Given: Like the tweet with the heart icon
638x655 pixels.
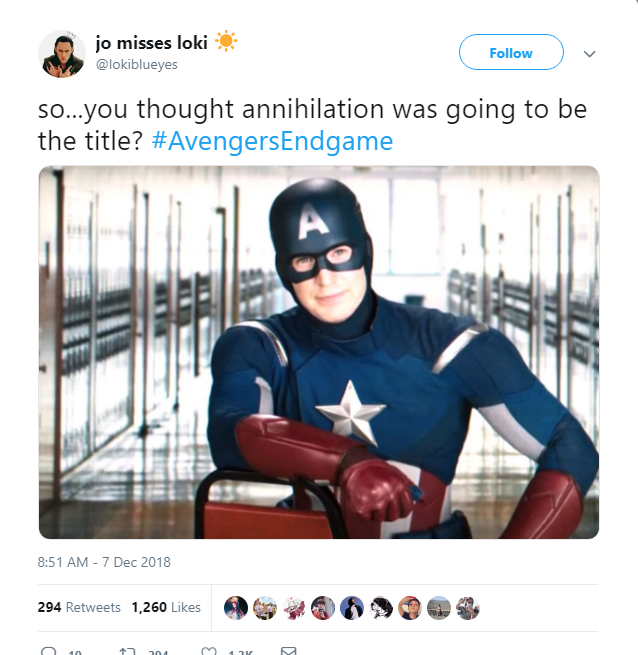Looking at the screenshot, I should tap(209, 651).
